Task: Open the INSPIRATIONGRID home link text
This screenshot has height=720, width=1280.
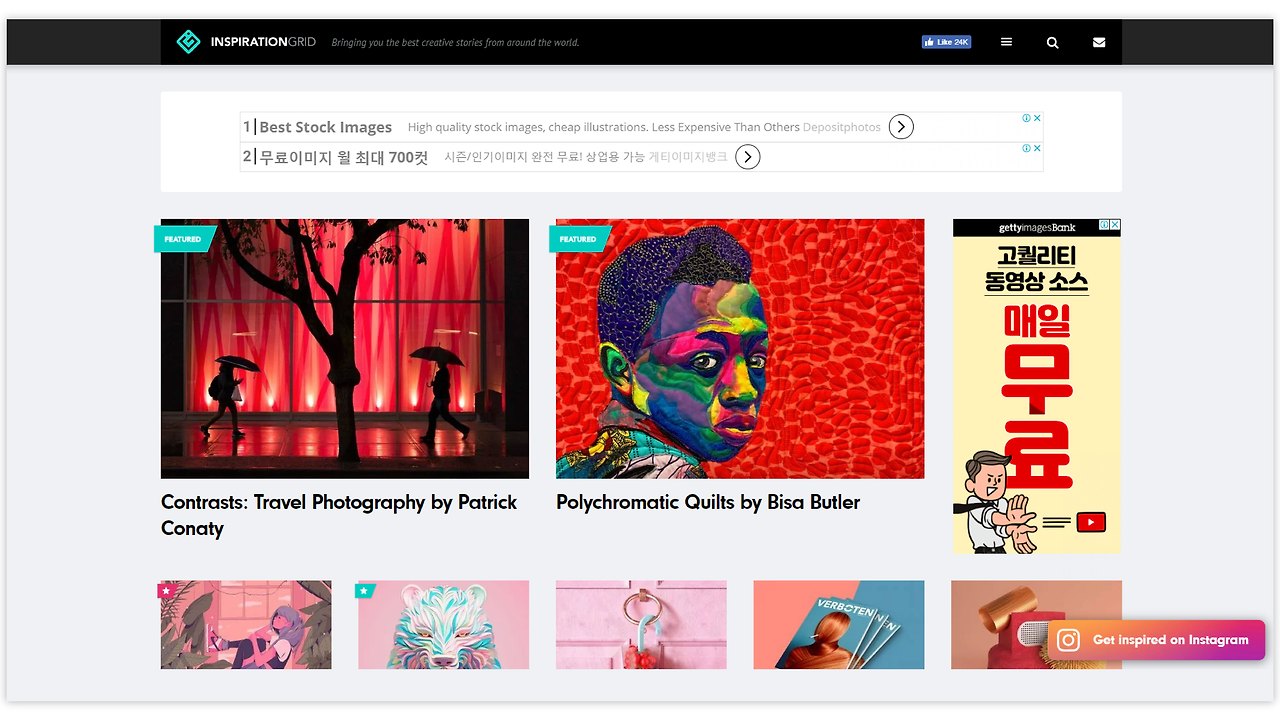Action: 263,42
